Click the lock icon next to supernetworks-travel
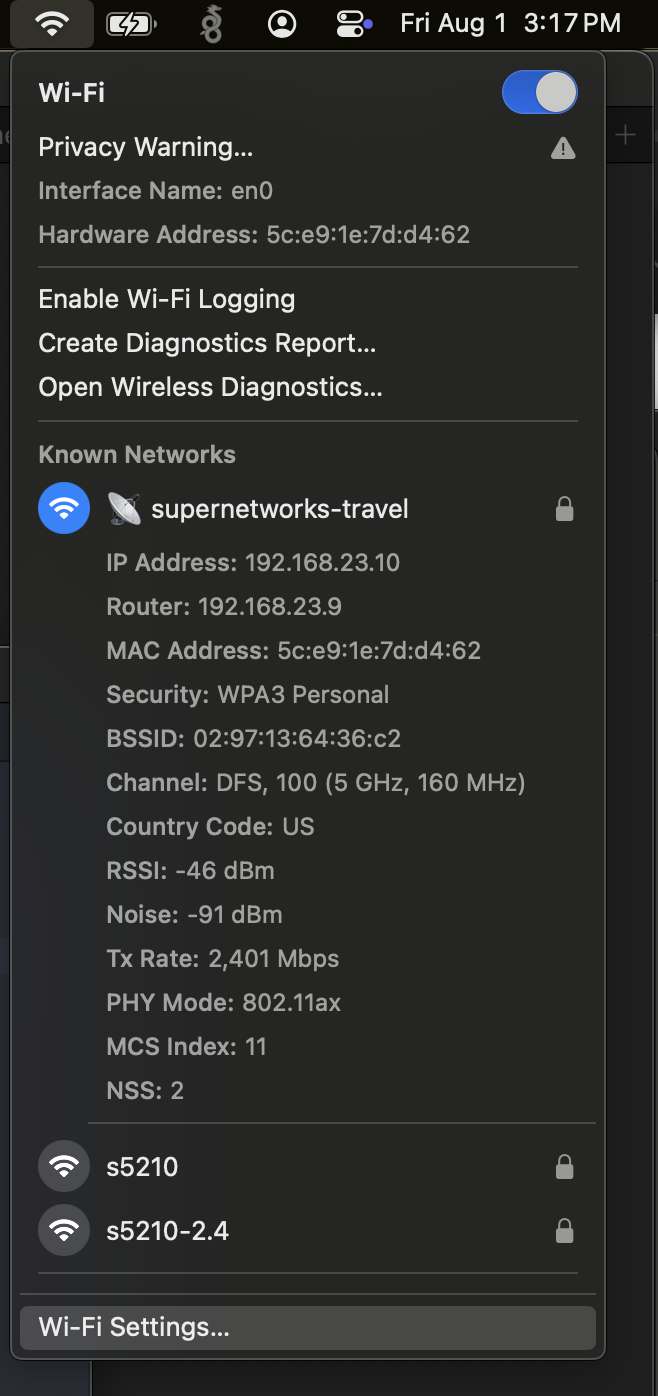 (565, 508)
